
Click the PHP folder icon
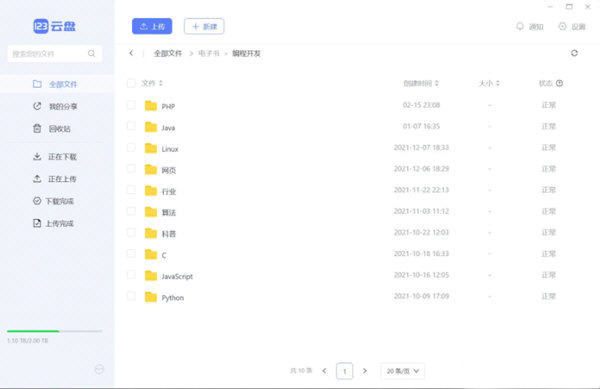pyautogui.click(x=151, y=106)
